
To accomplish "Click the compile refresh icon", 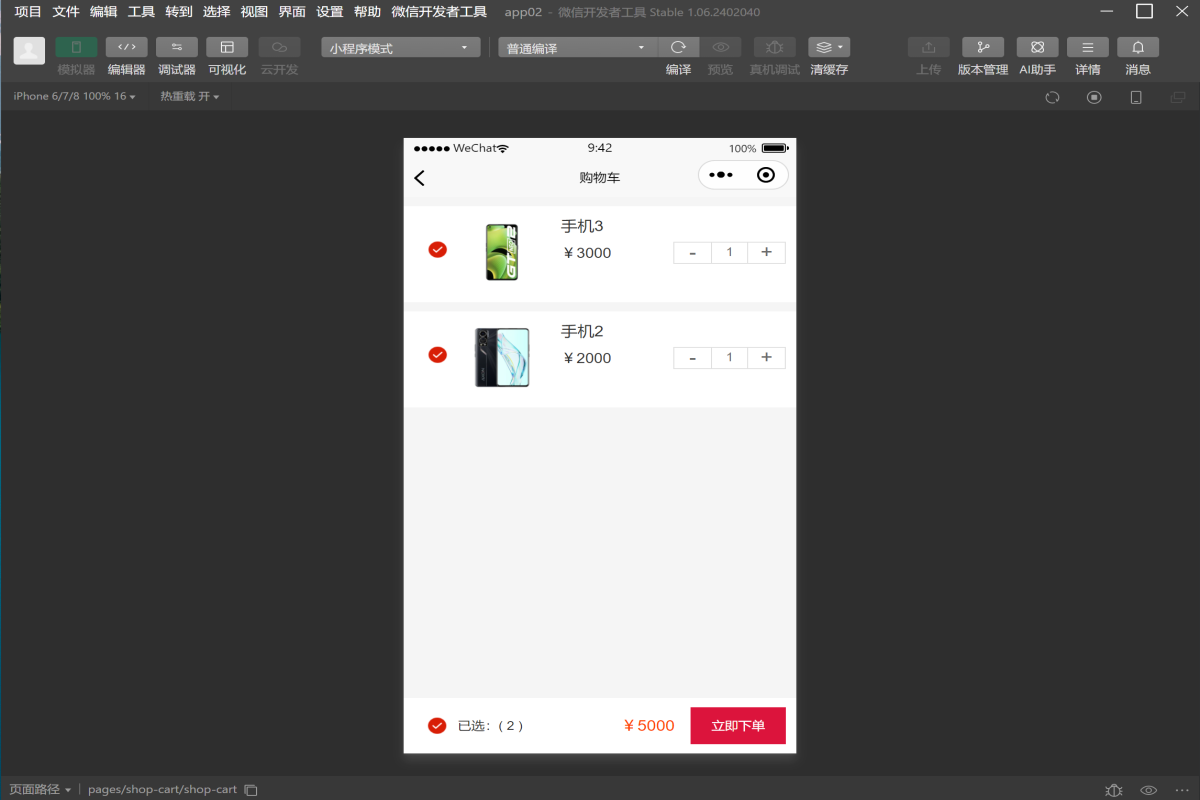I will pyautogui.click(x=678, y=48).
